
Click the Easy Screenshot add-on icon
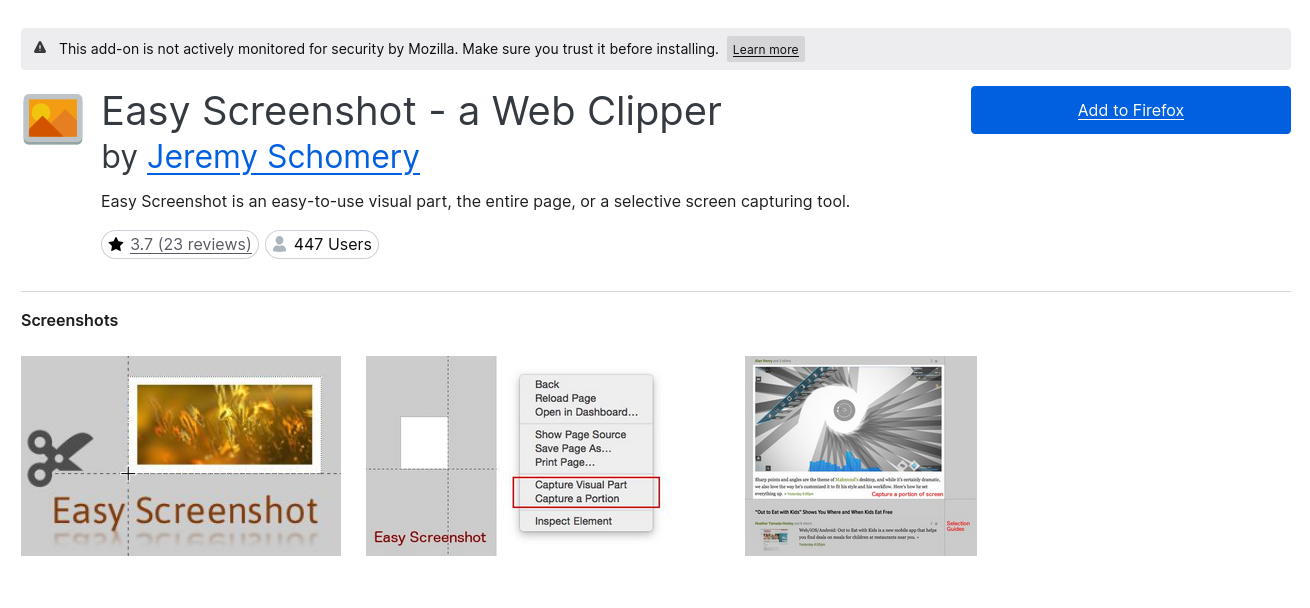pos(53,120)
